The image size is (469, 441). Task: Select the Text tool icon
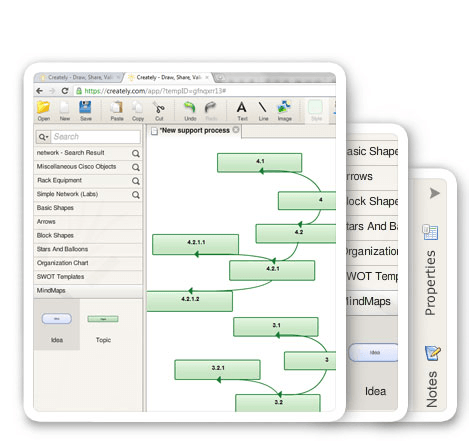click(242, 107)
